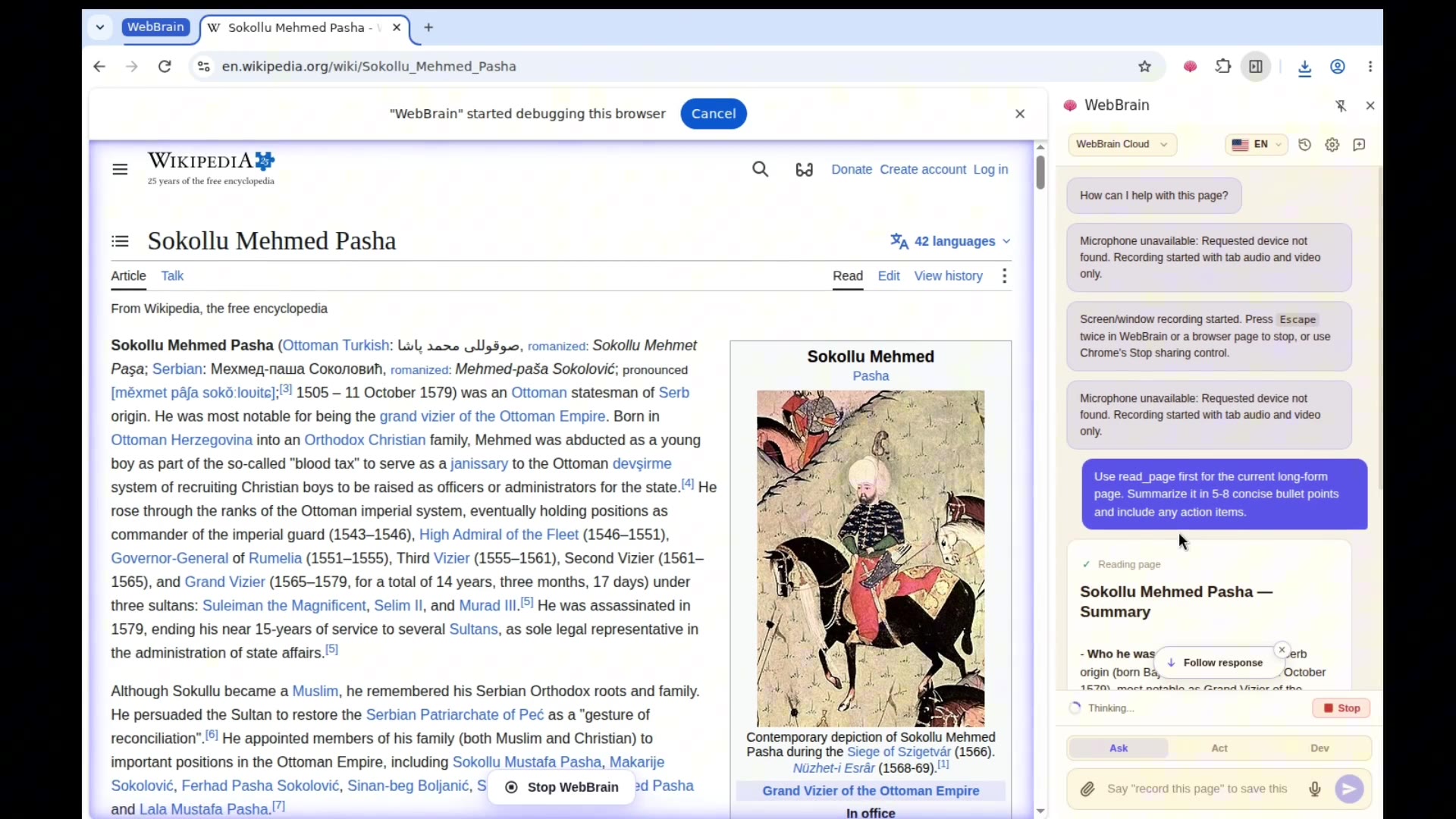
Task: Switch WebBrain to Dev mode
Action: [1320, 748]
